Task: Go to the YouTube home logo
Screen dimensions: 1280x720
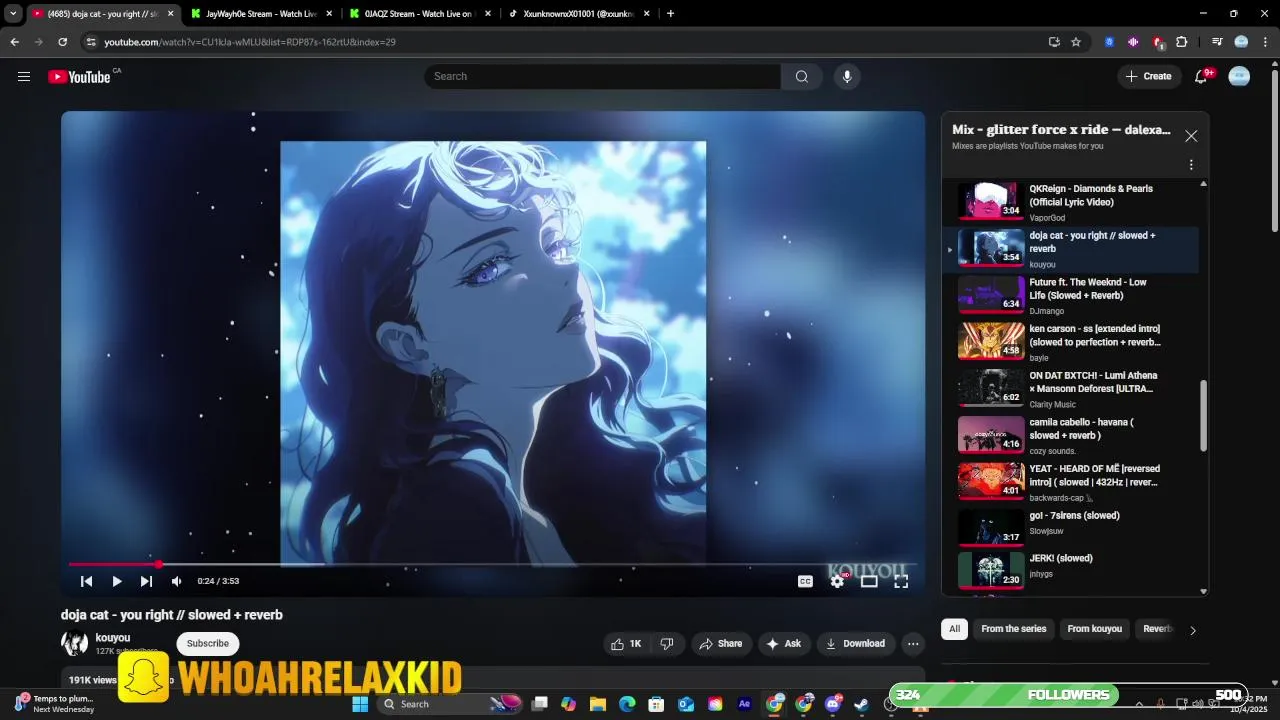Action: tap(79, 77)
